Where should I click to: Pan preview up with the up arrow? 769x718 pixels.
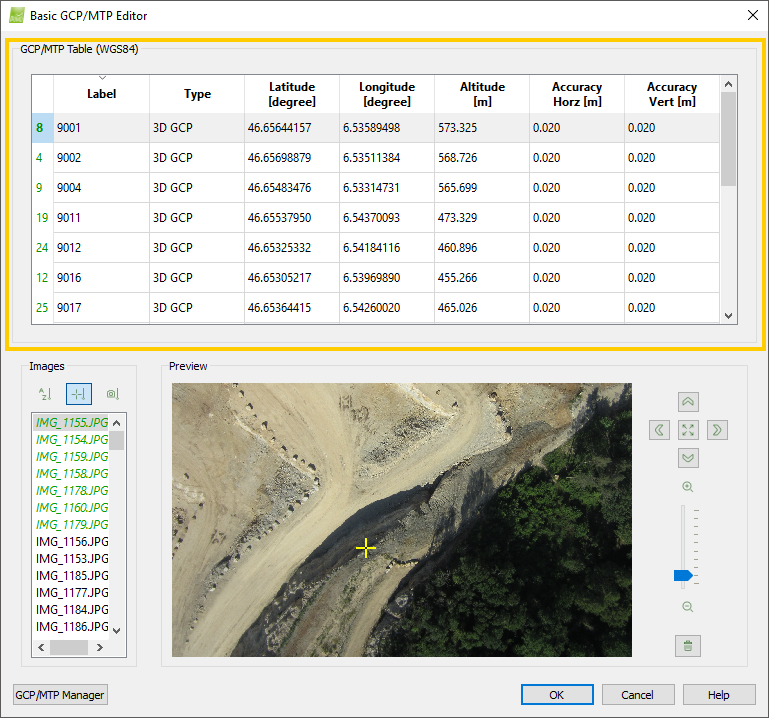click(x=688, y=402)
